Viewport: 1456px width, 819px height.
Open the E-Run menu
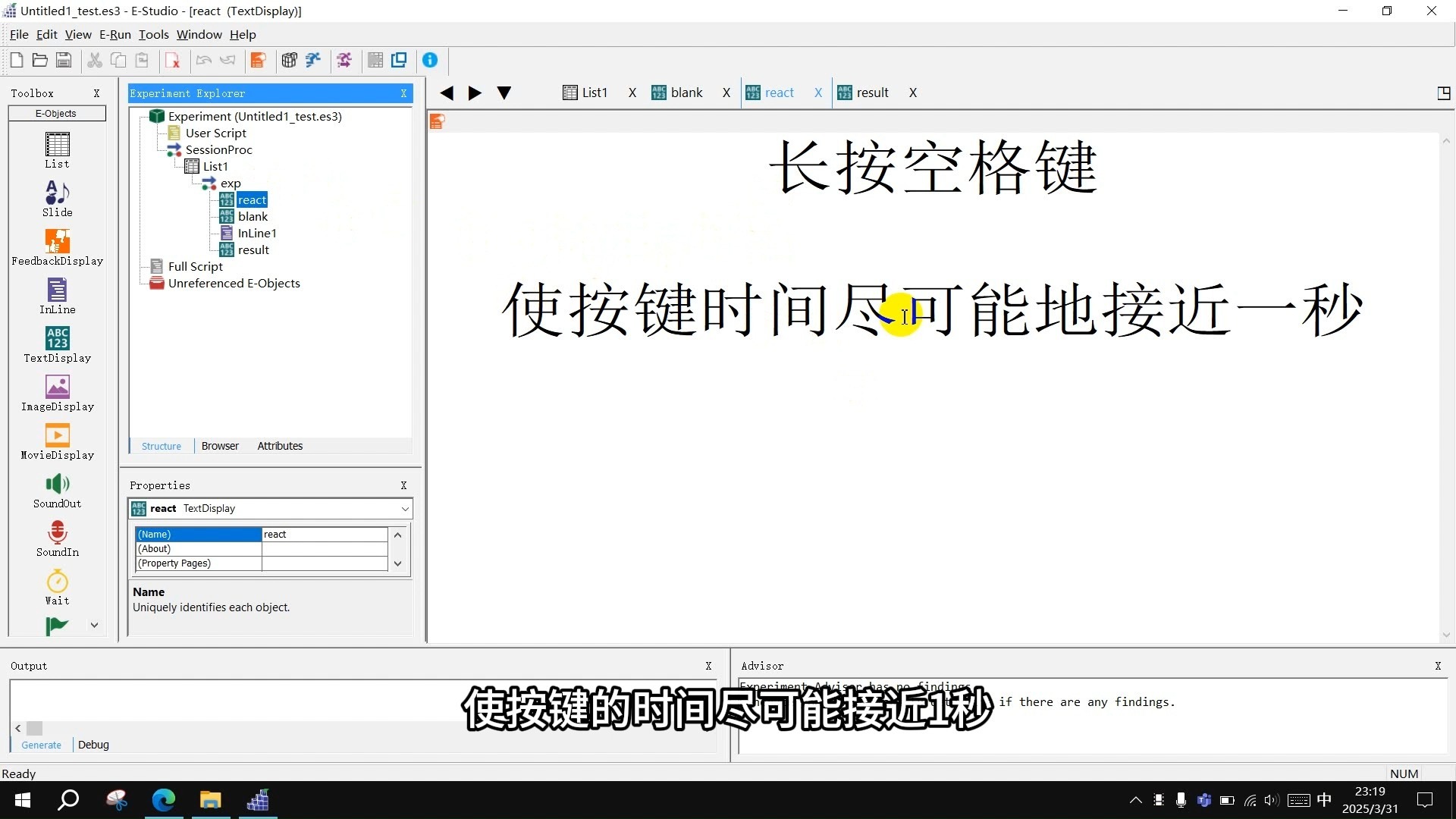click(115, 34)
